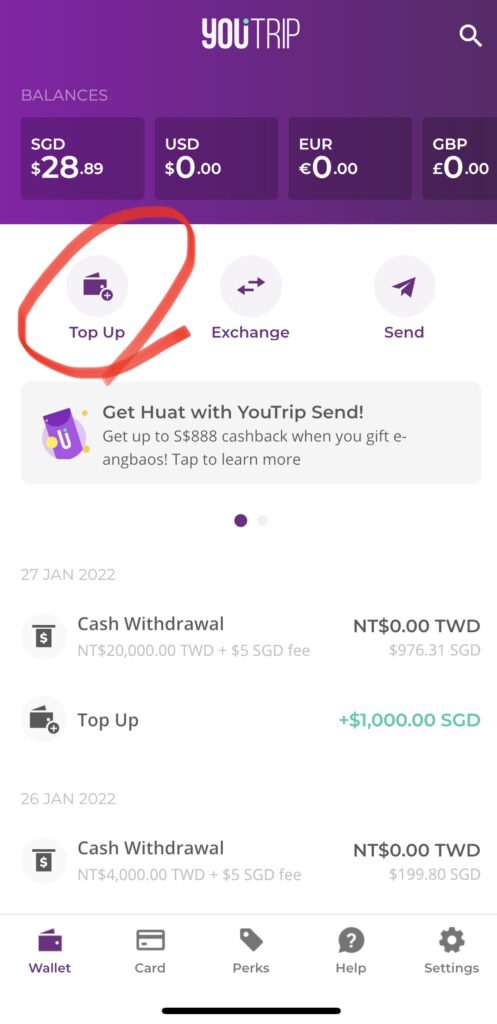Open the NT$20,000 Cash Withdrawal transaction
Image resolution: width=497 pixels, height=1024 pixels.
251,636
